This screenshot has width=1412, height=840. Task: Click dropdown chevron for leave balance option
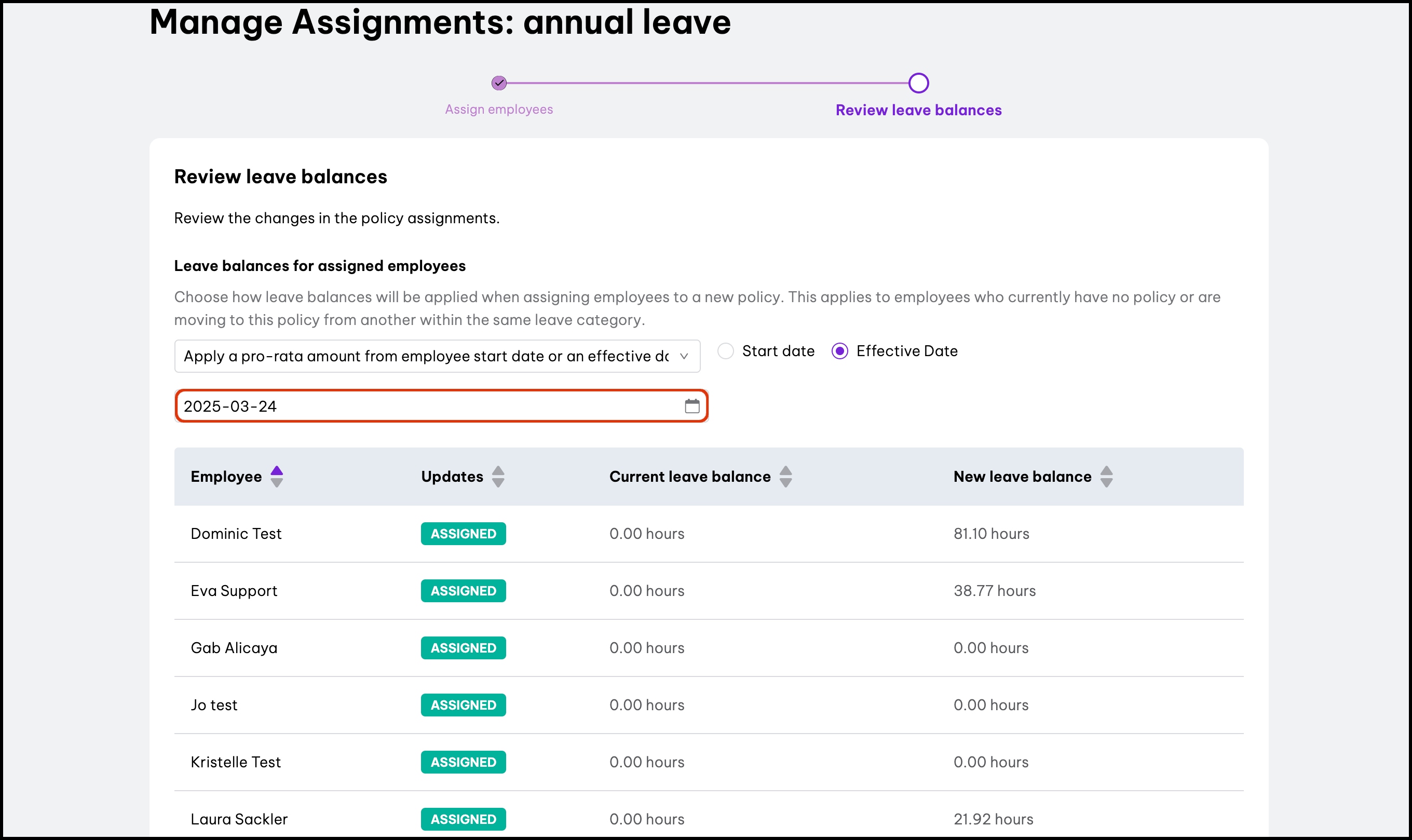[684, 356]
